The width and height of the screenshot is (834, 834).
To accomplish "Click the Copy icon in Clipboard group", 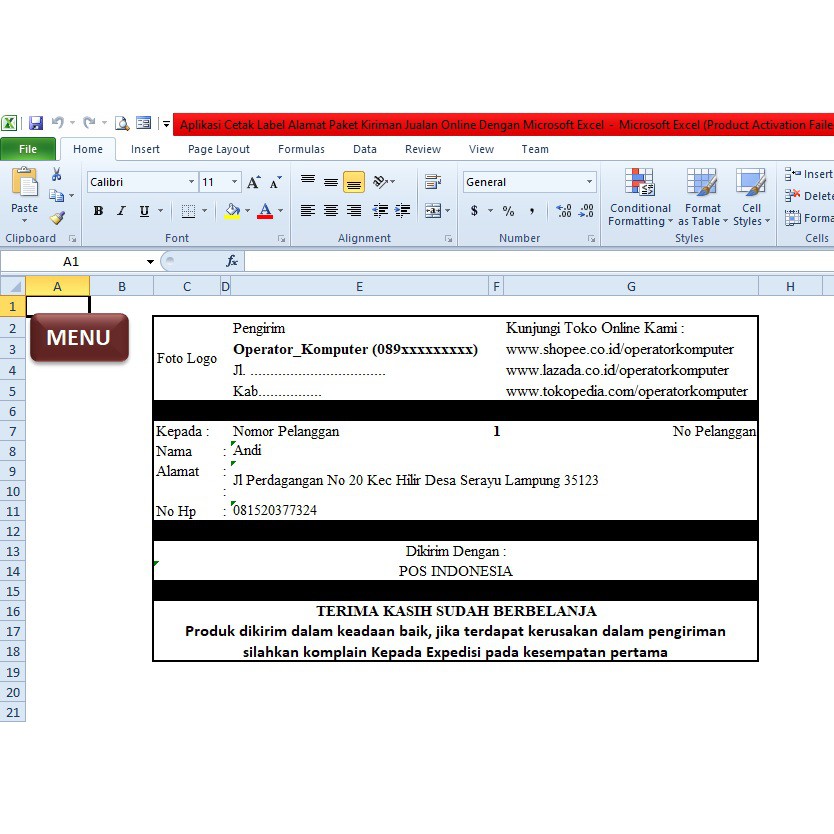I will coord(56,196).
